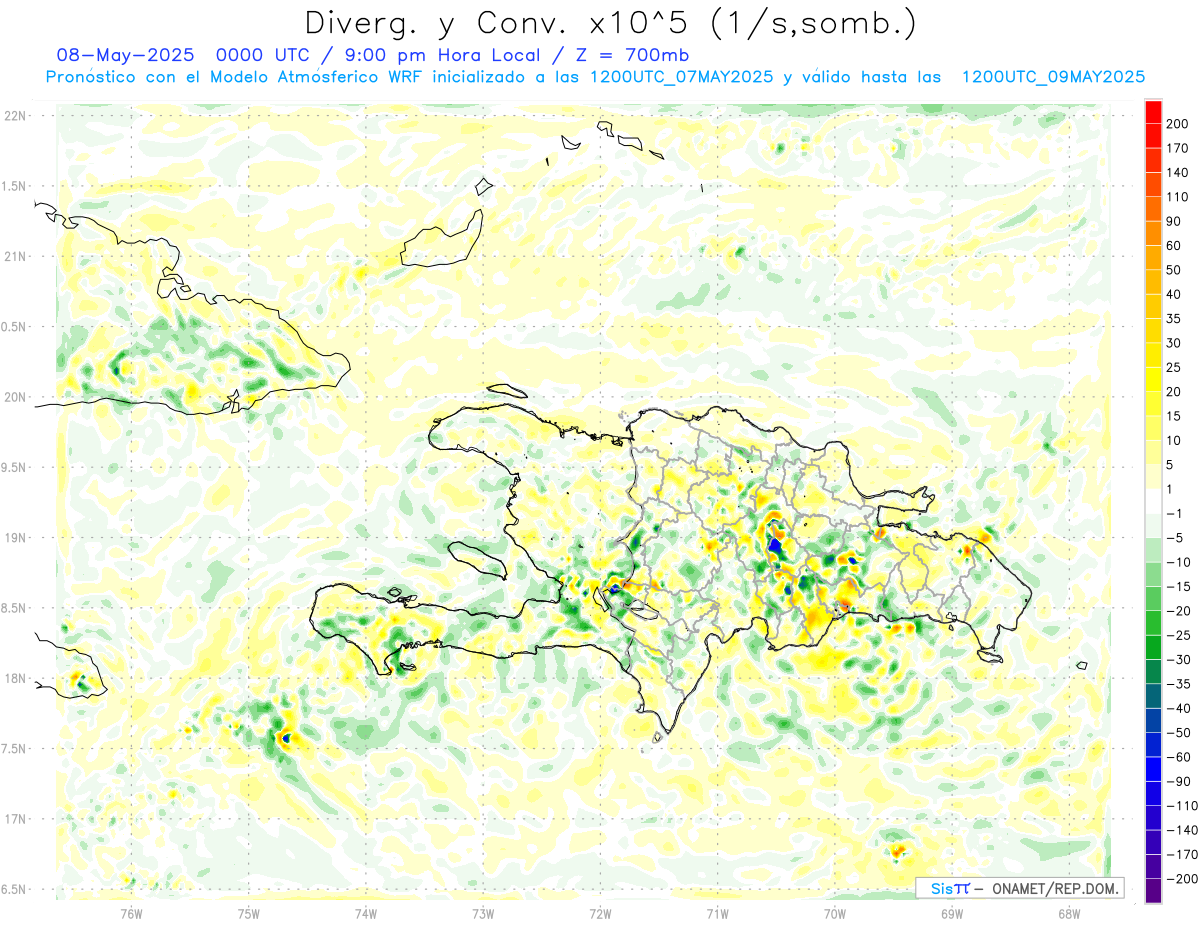
Task: Click the colorbar value '60'
Action: 1174,246
